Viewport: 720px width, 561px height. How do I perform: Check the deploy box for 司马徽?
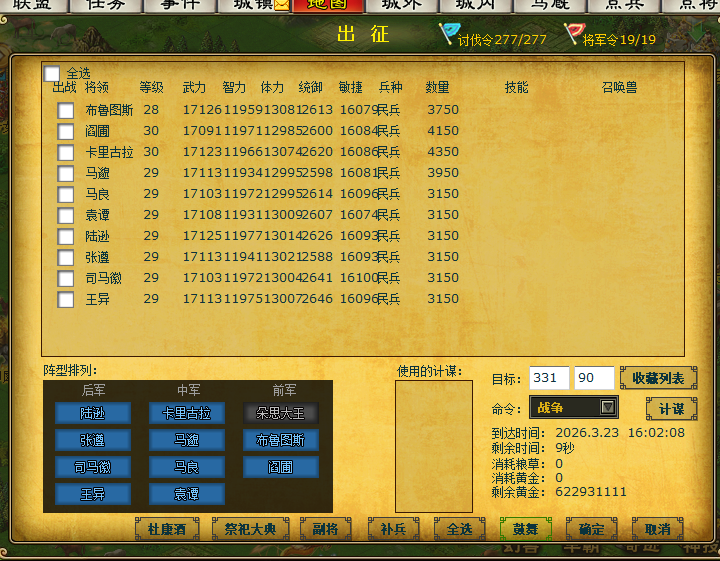click(x=65, y=279)
